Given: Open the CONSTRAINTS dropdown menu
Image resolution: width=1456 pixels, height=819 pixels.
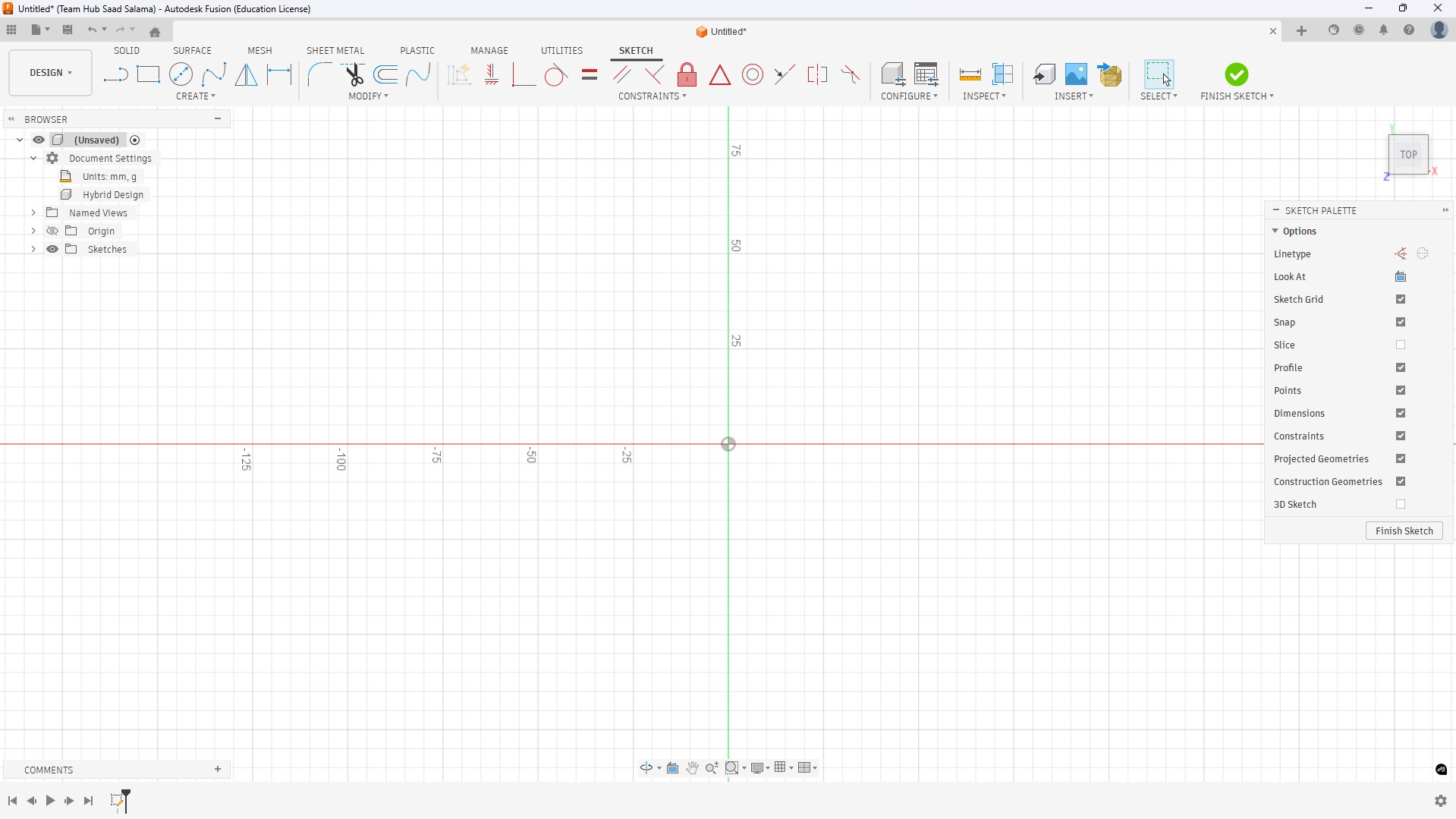Looking at the screenshot, I should point(653,96).
